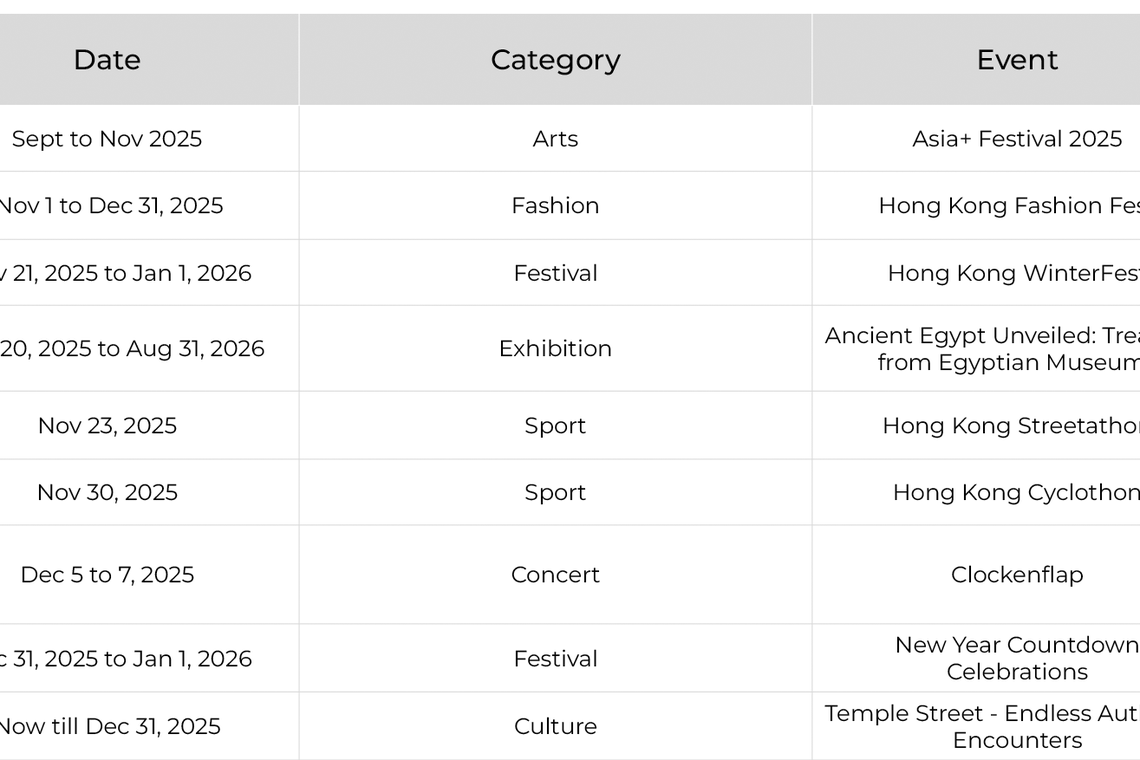The width and height of the screenshot is (1140, 760).
Task: Click the Category column header
Action: click(555, 60)
